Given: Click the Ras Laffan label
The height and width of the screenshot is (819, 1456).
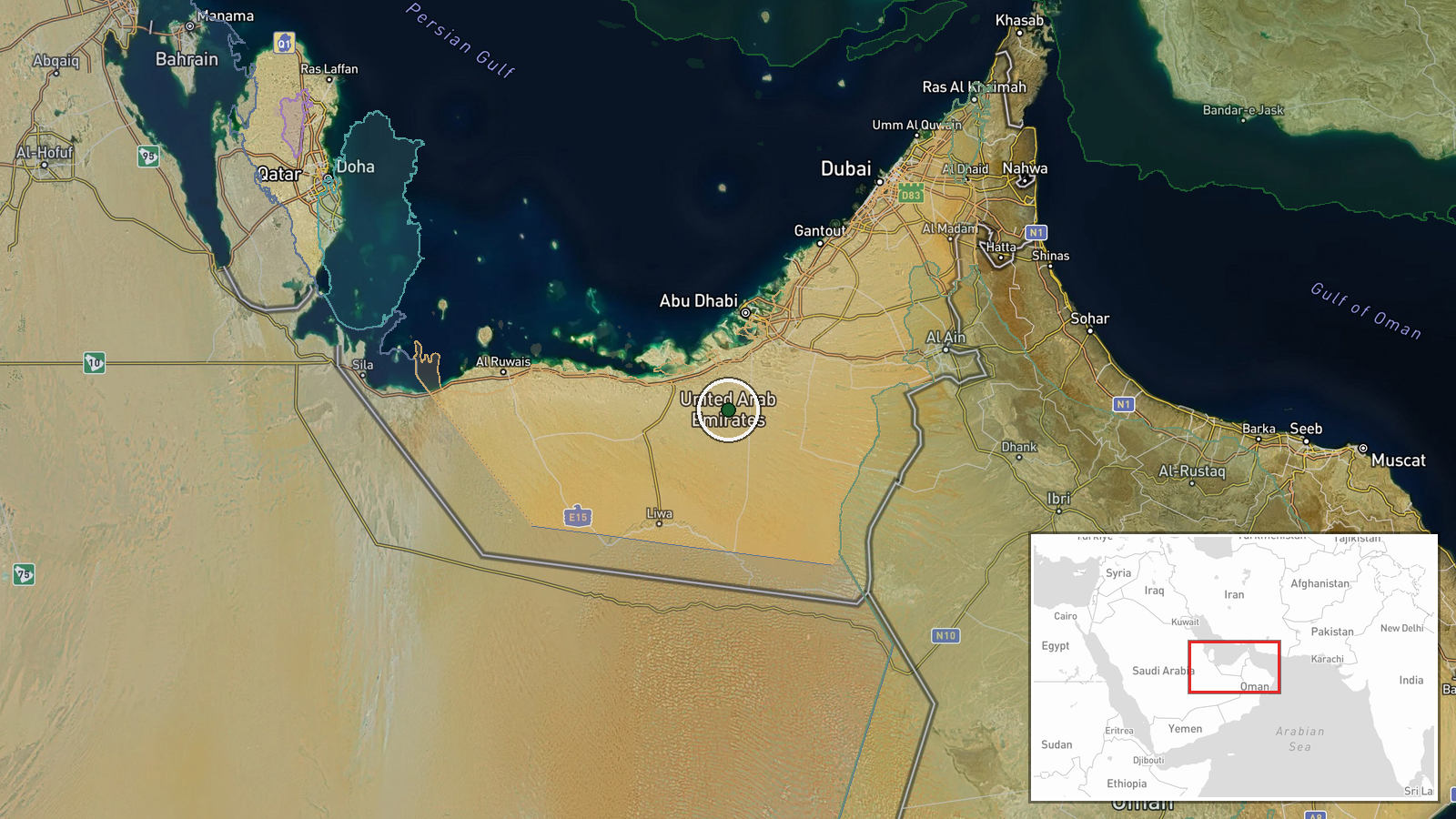Looking at the screenshot, I should click(x=329, y=69).
